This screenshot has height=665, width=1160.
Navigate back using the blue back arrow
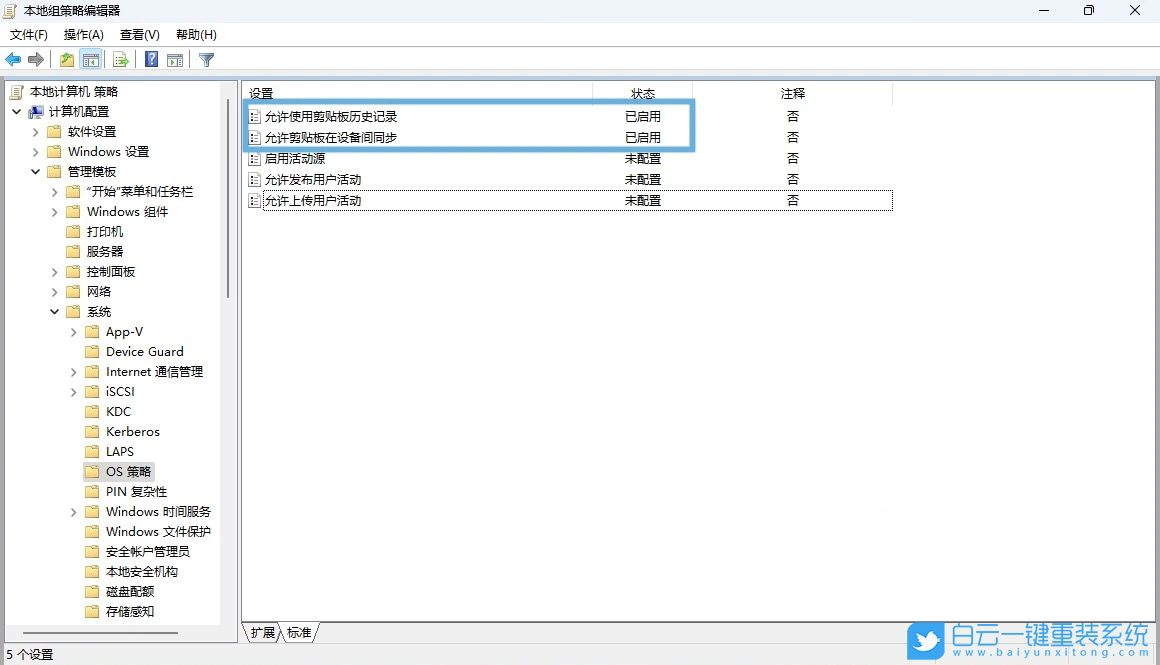pyautogui.click(x=13, y=59)
